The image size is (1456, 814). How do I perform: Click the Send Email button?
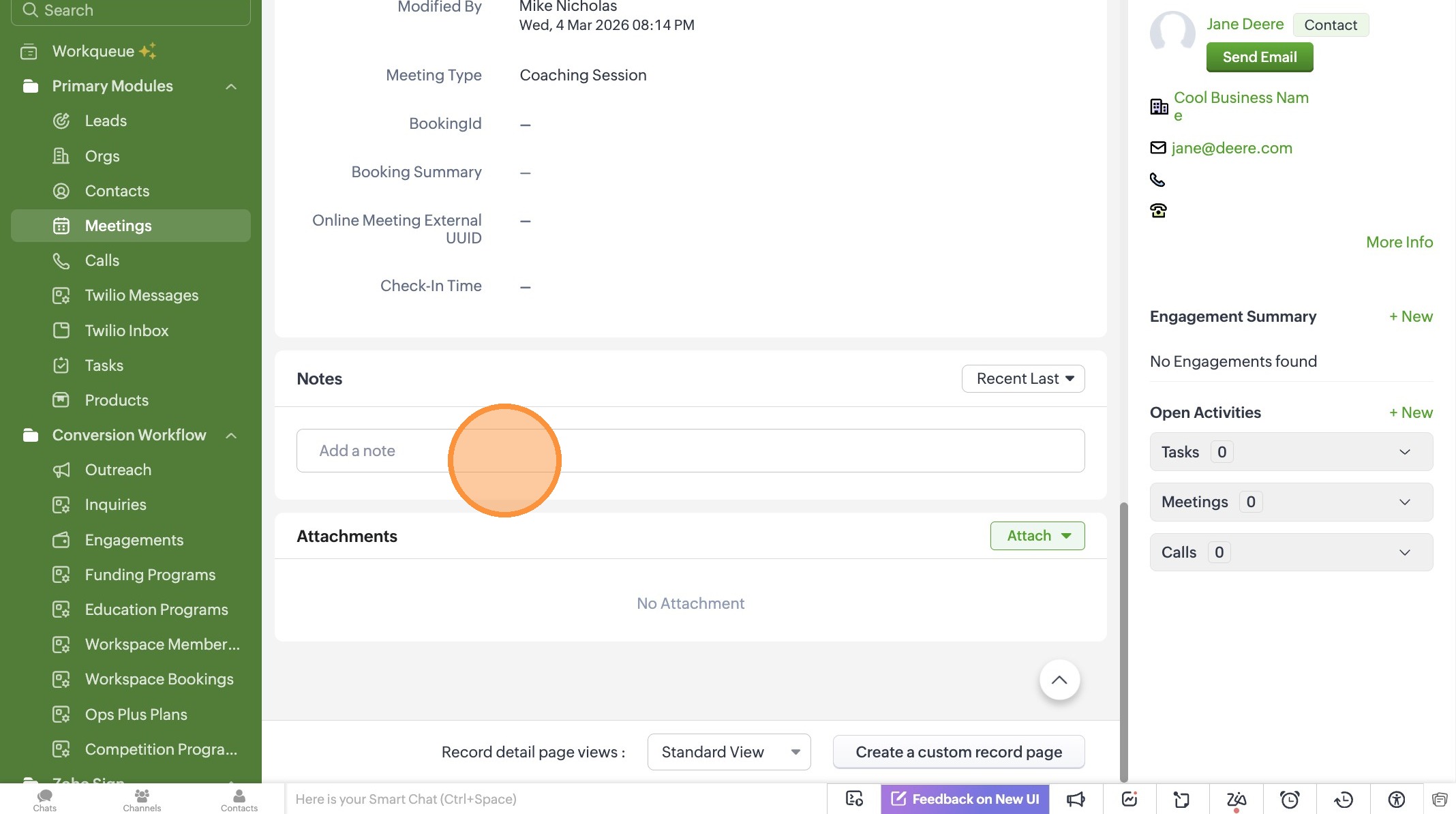coord(1259,57)
